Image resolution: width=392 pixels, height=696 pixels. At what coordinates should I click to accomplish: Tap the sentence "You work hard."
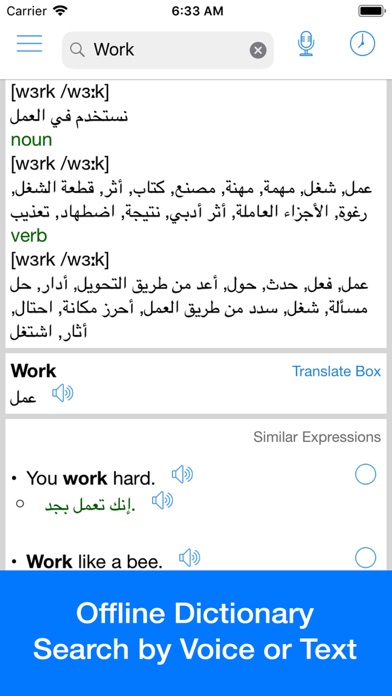91,478
